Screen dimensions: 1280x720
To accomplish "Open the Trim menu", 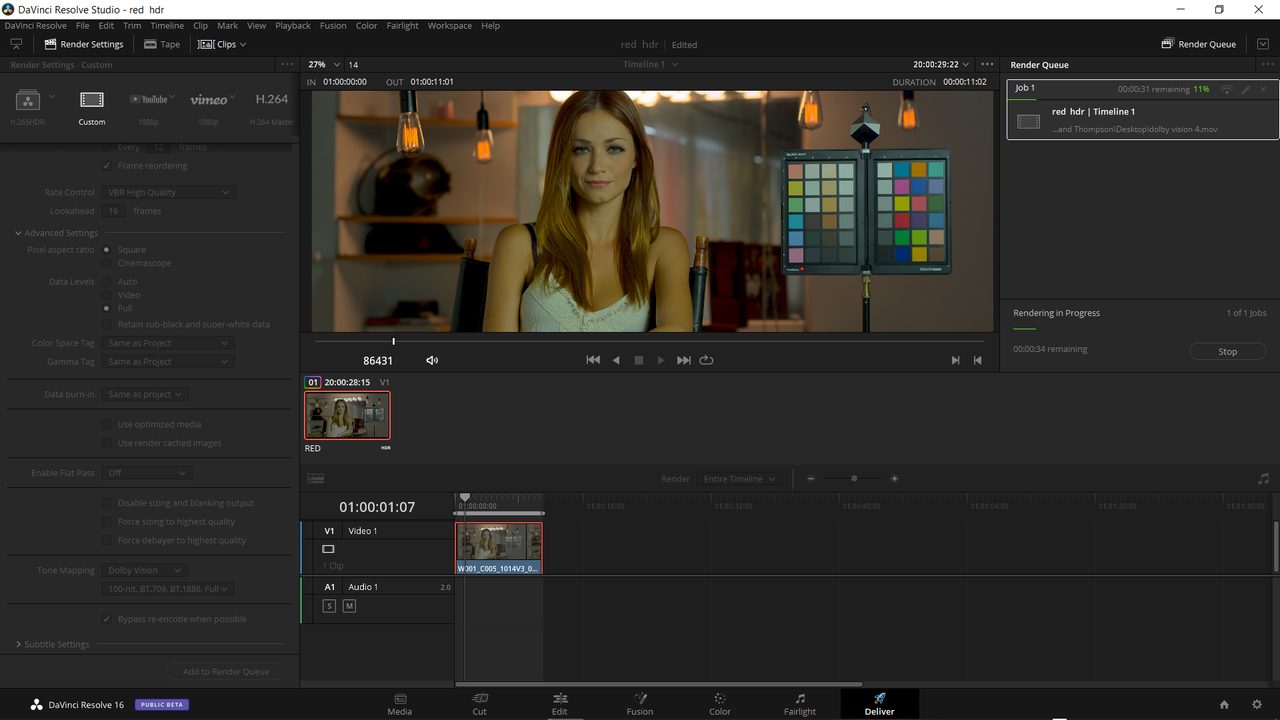I will 132,26.
